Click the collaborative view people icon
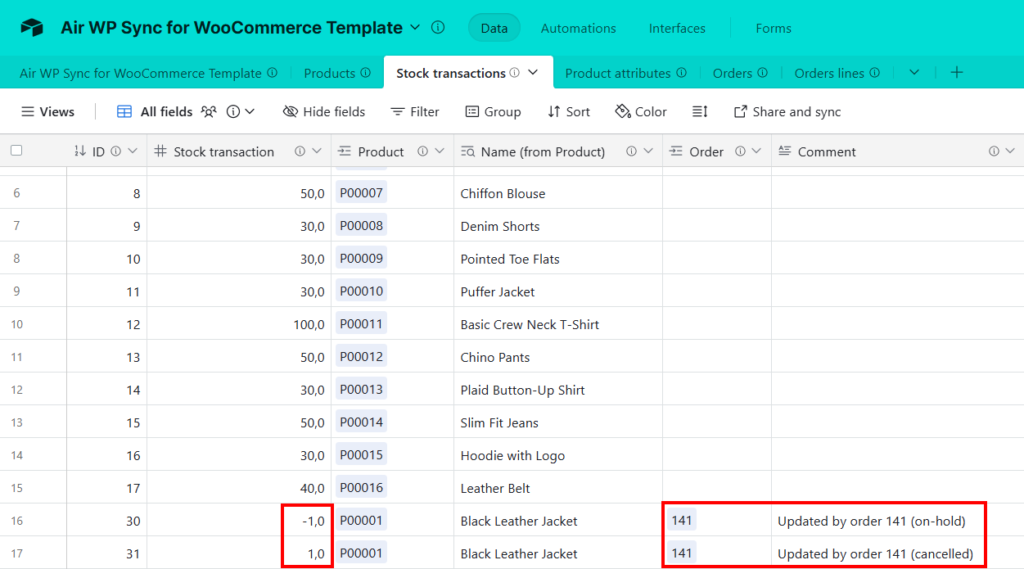Screen dimensions: 1024x569 208,112
